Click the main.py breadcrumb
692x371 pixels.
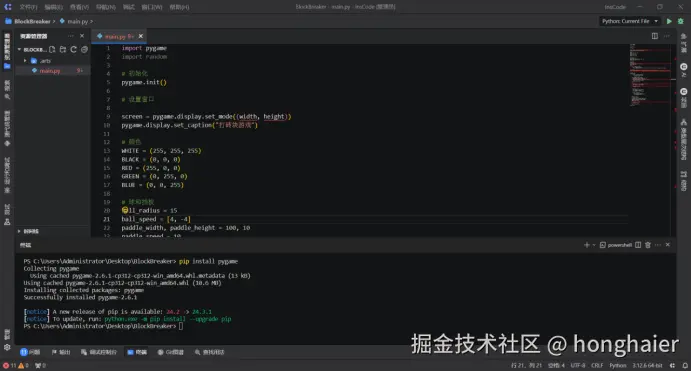77,21
